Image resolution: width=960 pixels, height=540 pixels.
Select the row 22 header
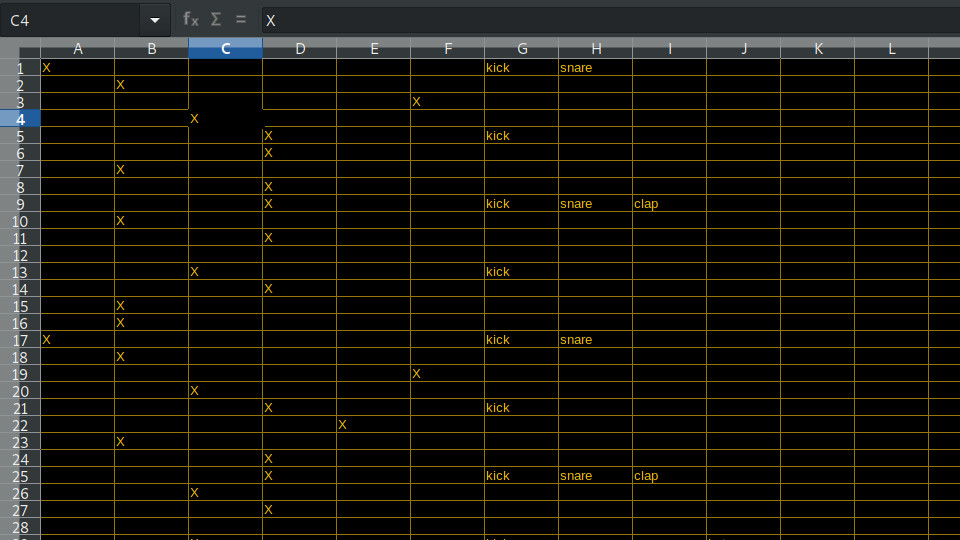pos(20,425)
